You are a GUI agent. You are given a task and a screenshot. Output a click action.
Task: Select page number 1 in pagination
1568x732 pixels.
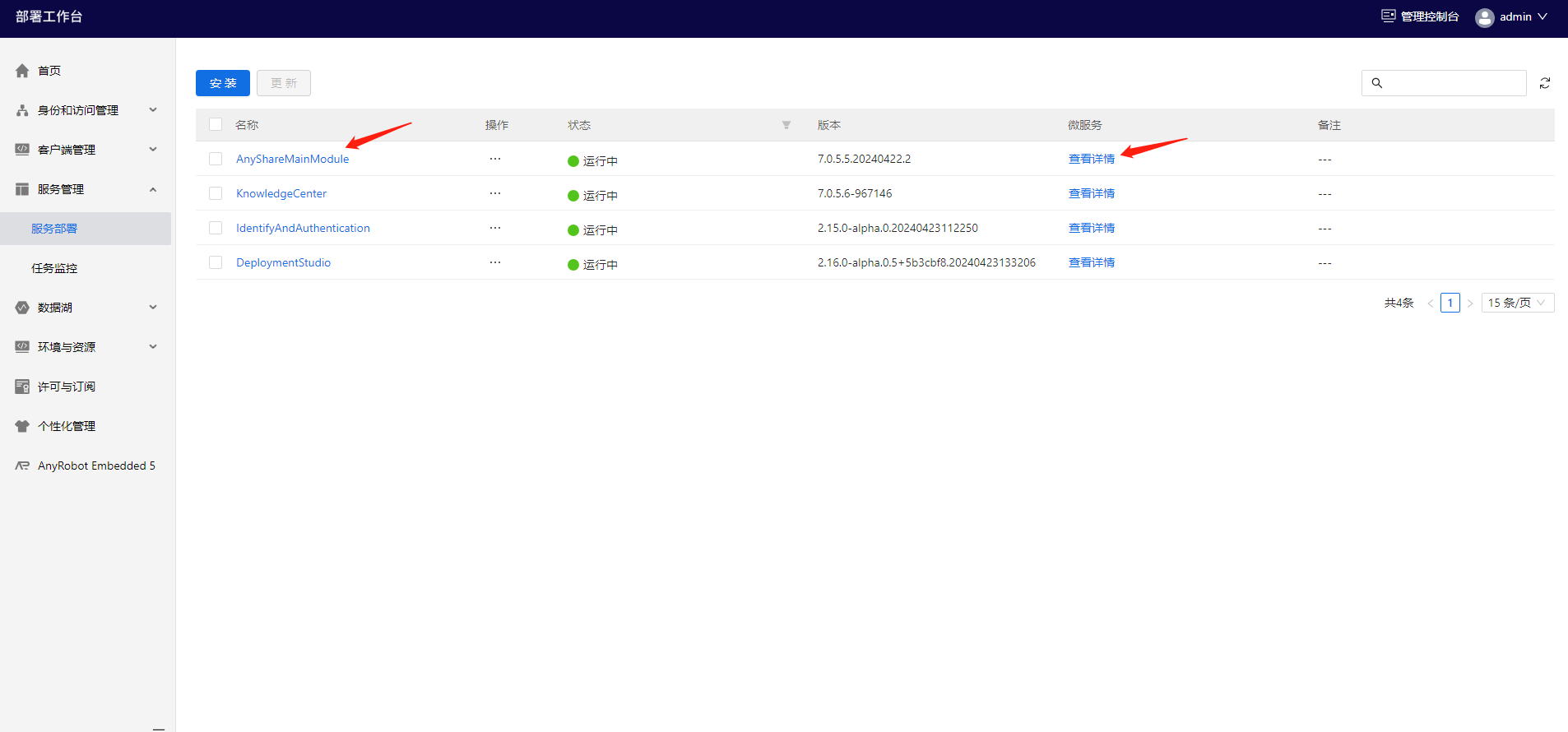[x=1450, y=303]
